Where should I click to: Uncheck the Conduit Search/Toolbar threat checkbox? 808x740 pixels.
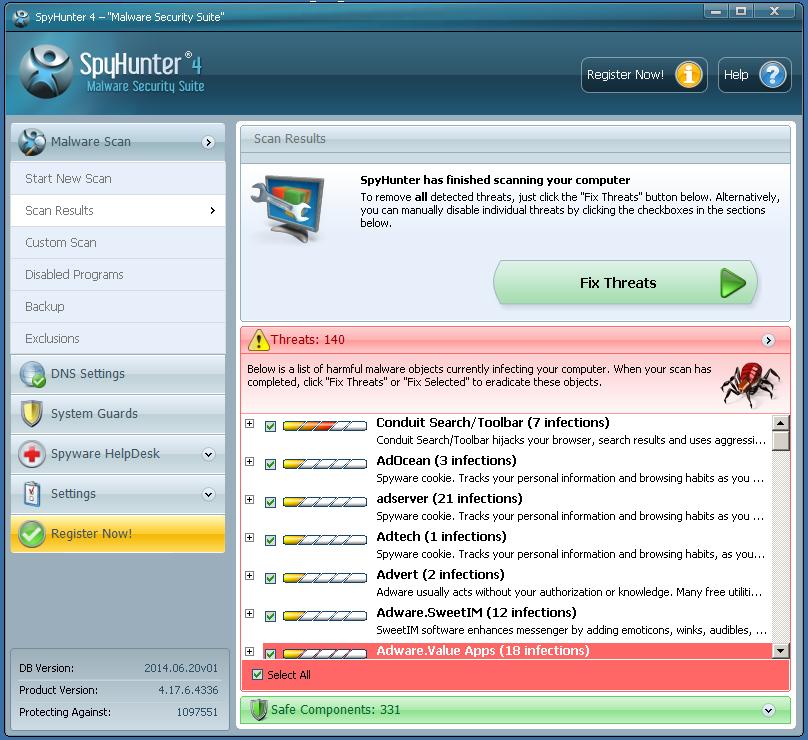[270, 426]
